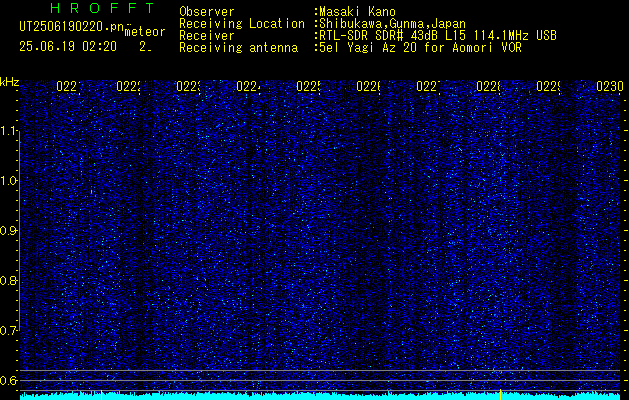629x400 pixels.
Task: Click the 5el Yagi Az 20 antenna text
Action: pos(418,48)
